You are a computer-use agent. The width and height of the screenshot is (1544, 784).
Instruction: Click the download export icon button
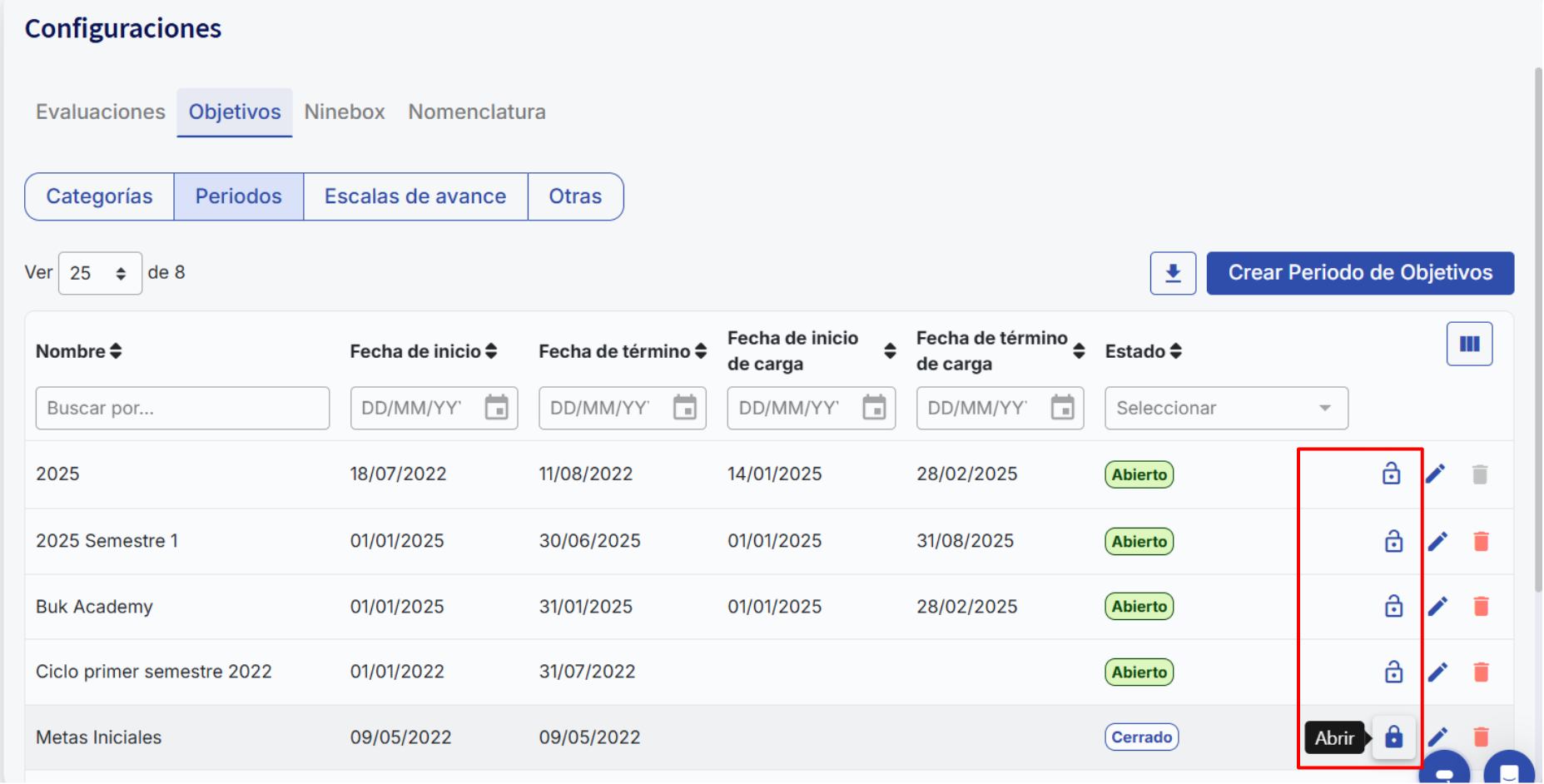[x=1172, y=273]
